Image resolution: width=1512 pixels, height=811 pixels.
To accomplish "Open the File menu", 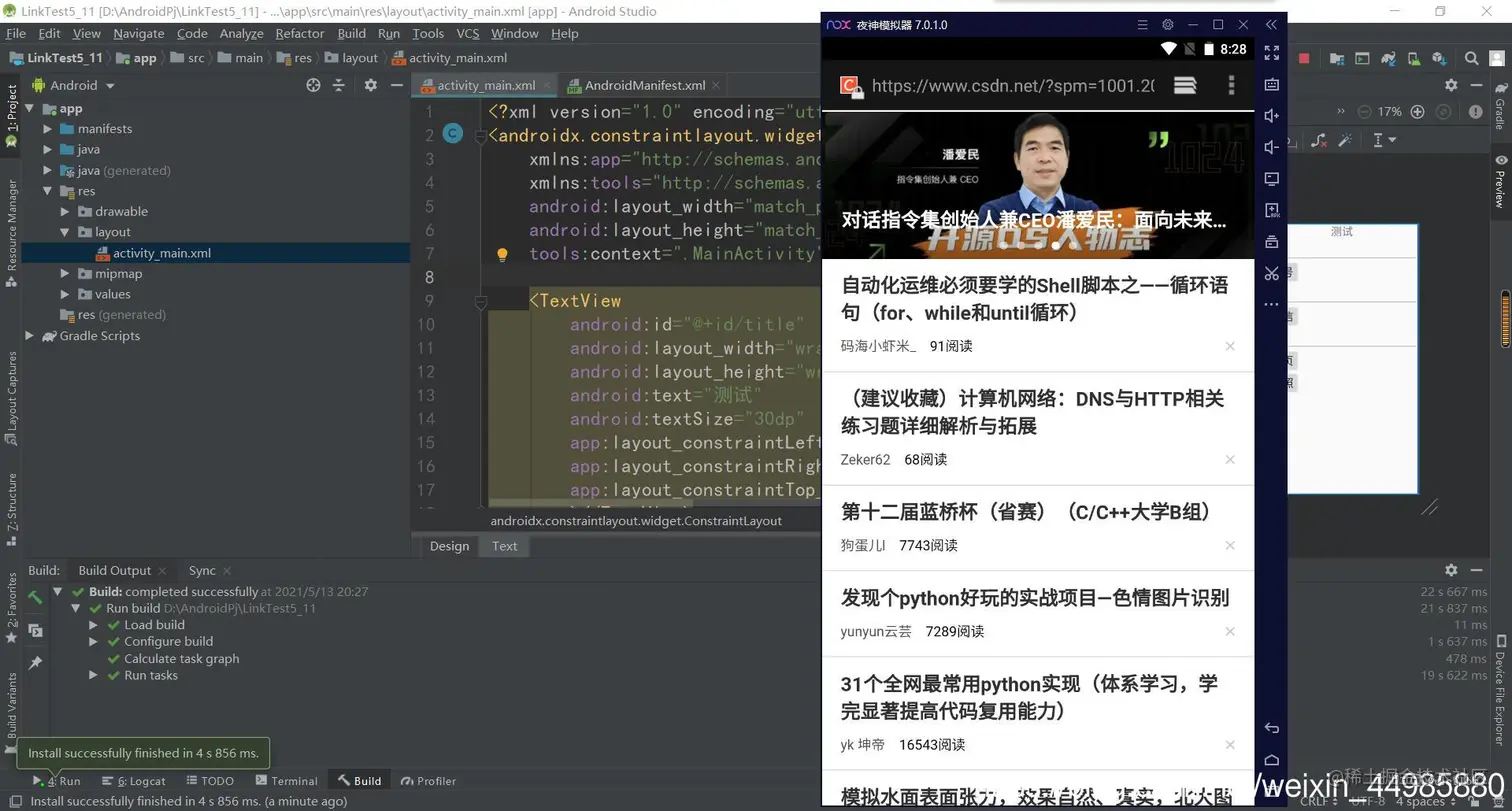I will (x=15, y=33).
